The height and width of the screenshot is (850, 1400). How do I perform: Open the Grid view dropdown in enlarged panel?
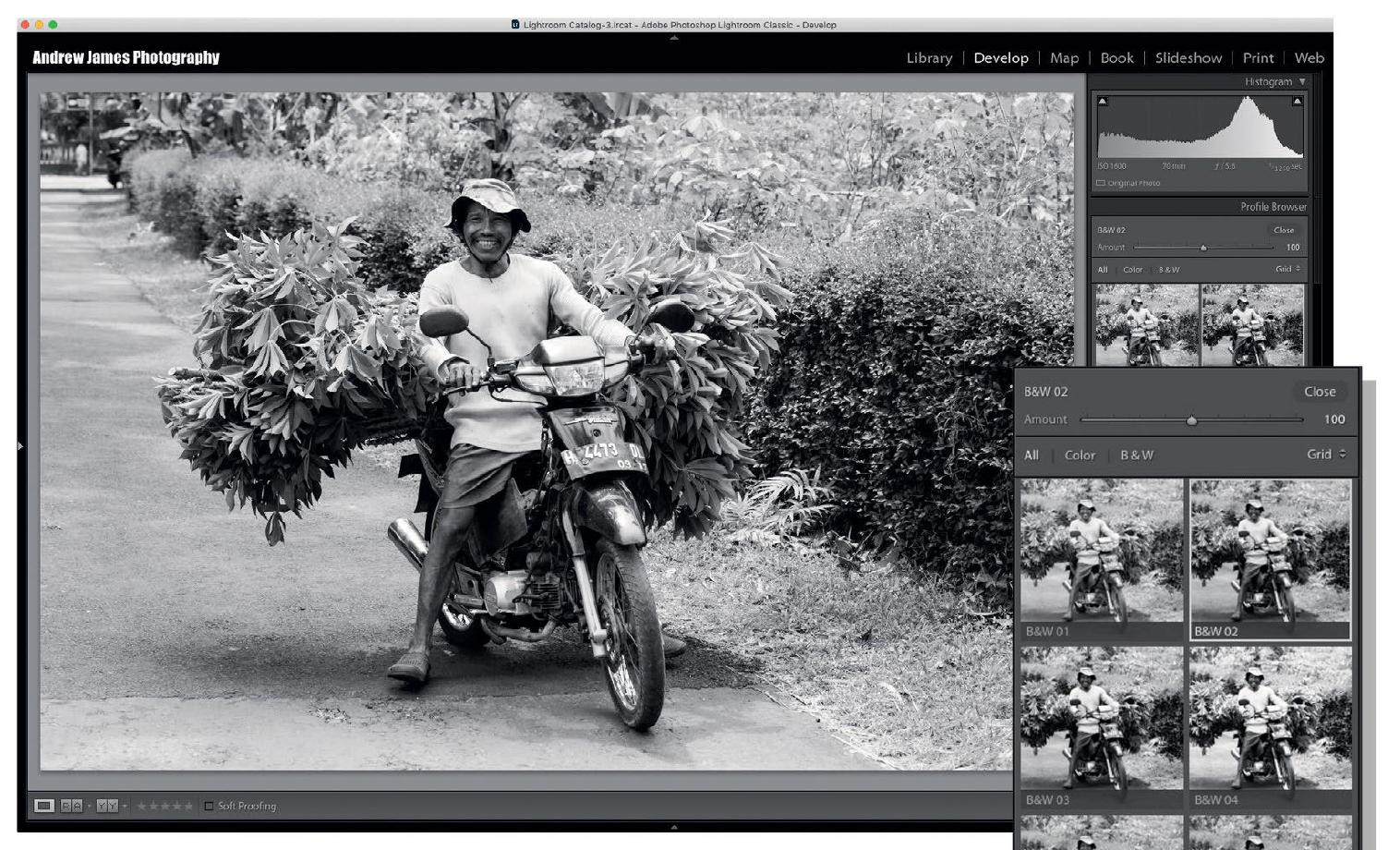pos(1326,455)
